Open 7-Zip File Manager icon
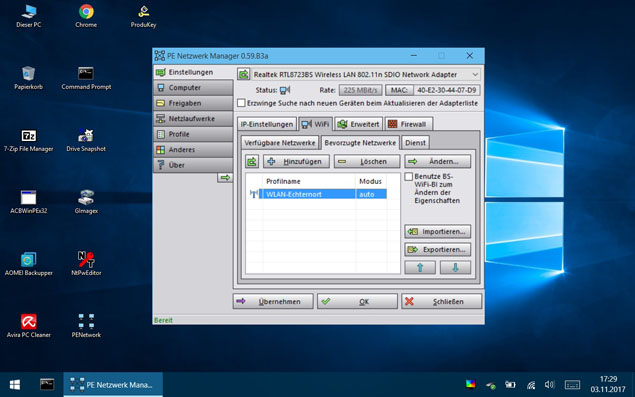Viewport: 635px width, 397px height. [28, 140]
